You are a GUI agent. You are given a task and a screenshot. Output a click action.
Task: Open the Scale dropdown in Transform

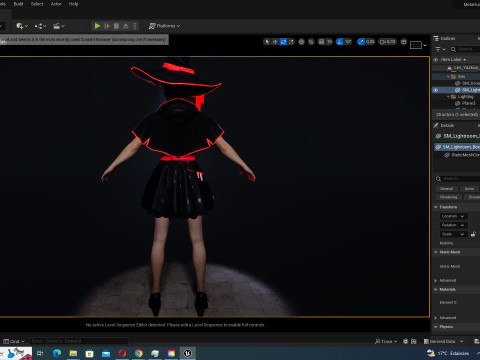pos(453,234)
